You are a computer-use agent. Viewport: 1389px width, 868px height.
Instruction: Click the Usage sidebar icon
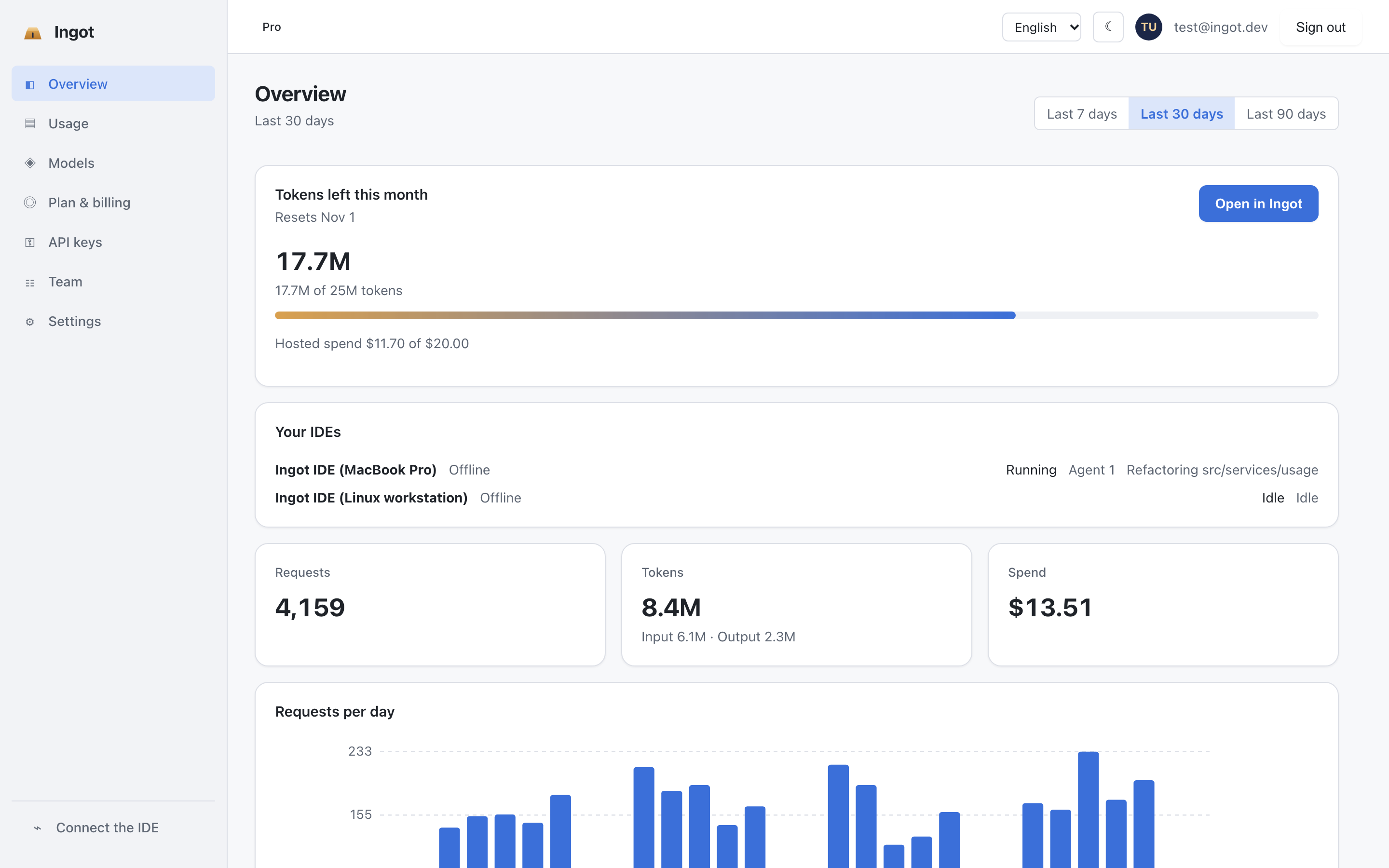click(x=30, y=123)
